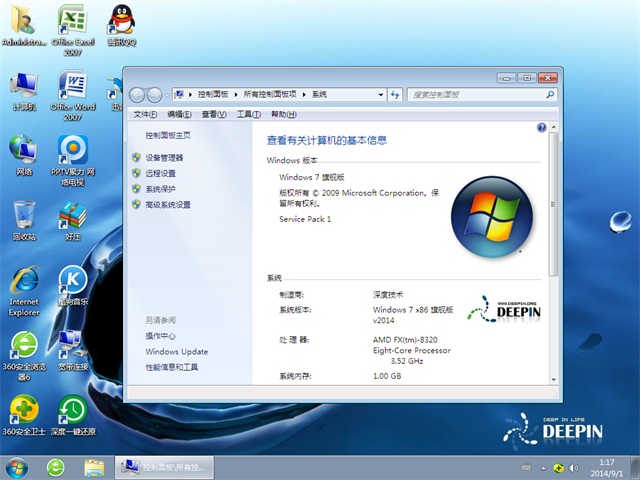Open 360安全浏览器6 desktop shortcut
This screenshot has height=480, width=640.
tap(24, 355)
